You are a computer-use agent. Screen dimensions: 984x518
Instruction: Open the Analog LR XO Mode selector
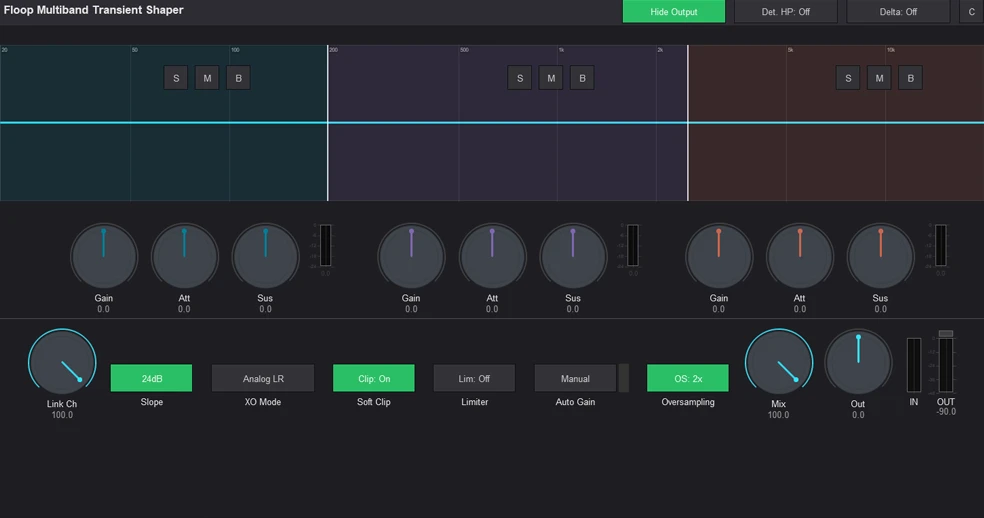point(263,378)
